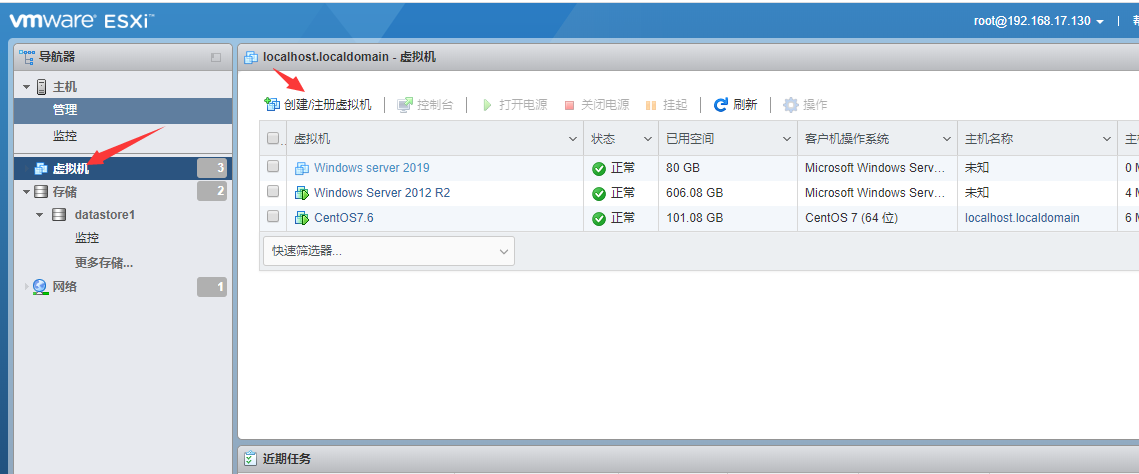The image size is (1139, 474).
Task: Open the Windows Server 2012 R2 VM link
Action: [x=382, y=193]
